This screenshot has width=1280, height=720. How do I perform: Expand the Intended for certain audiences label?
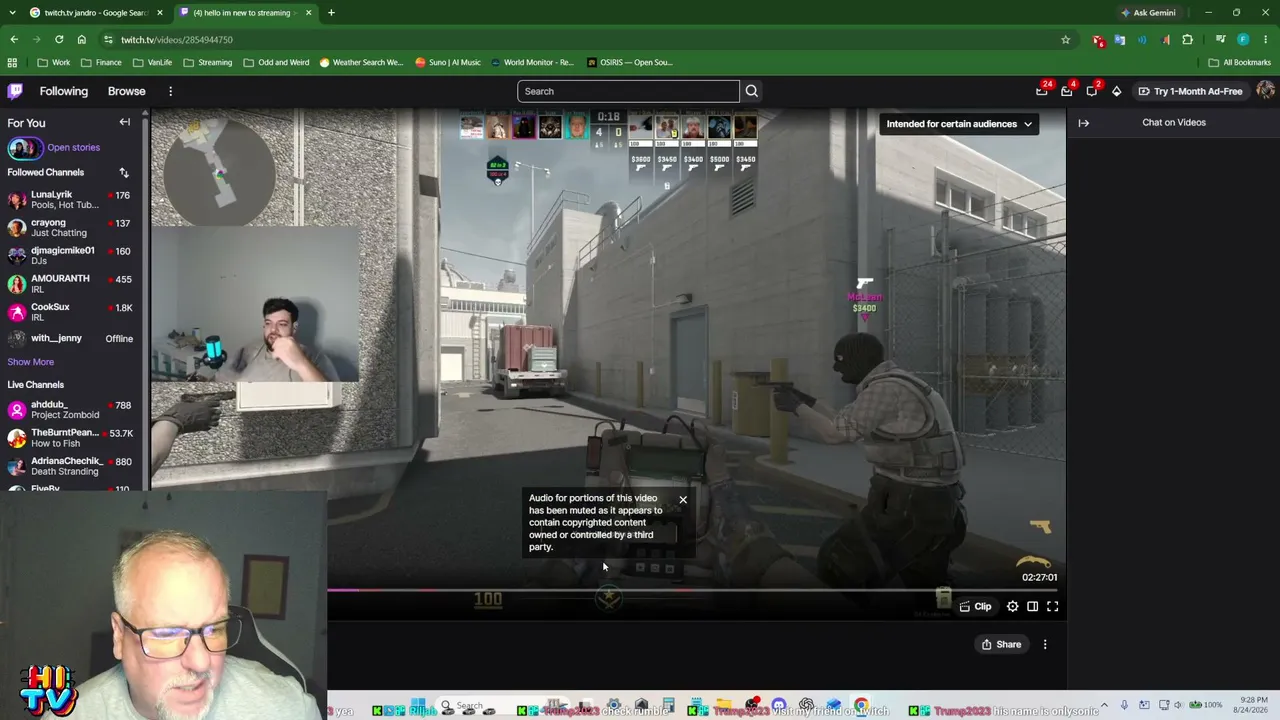point(958,124)
